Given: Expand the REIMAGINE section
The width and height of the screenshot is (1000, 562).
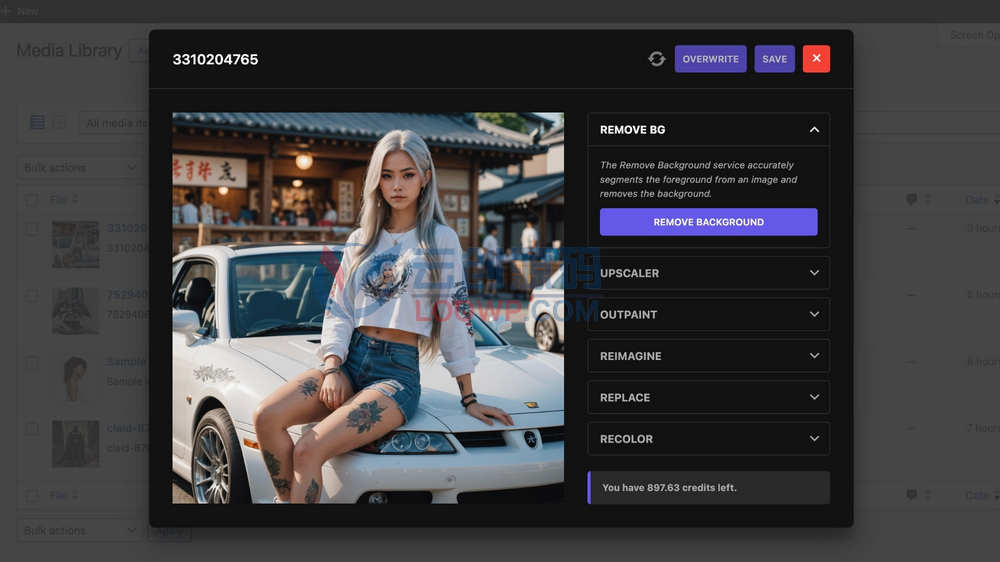Looking at the screenshot, I should tap(709, 356).
